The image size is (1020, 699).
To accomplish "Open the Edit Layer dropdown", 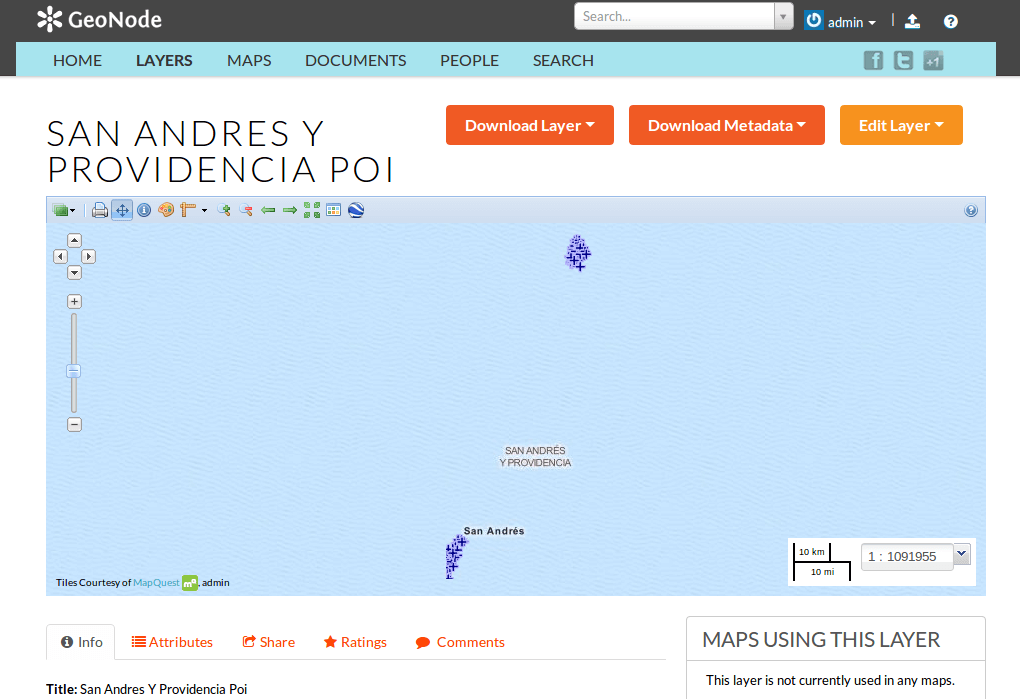I will (x=901, y=125).
